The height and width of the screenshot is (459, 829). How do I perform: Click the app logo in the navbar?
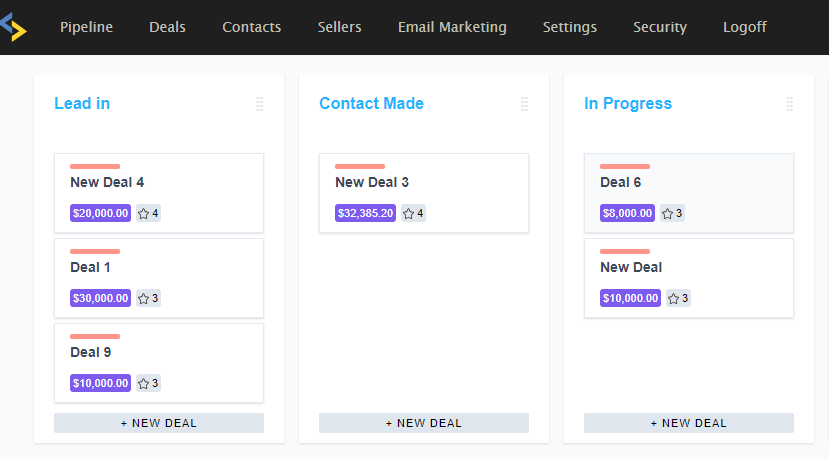click(13, 27)
